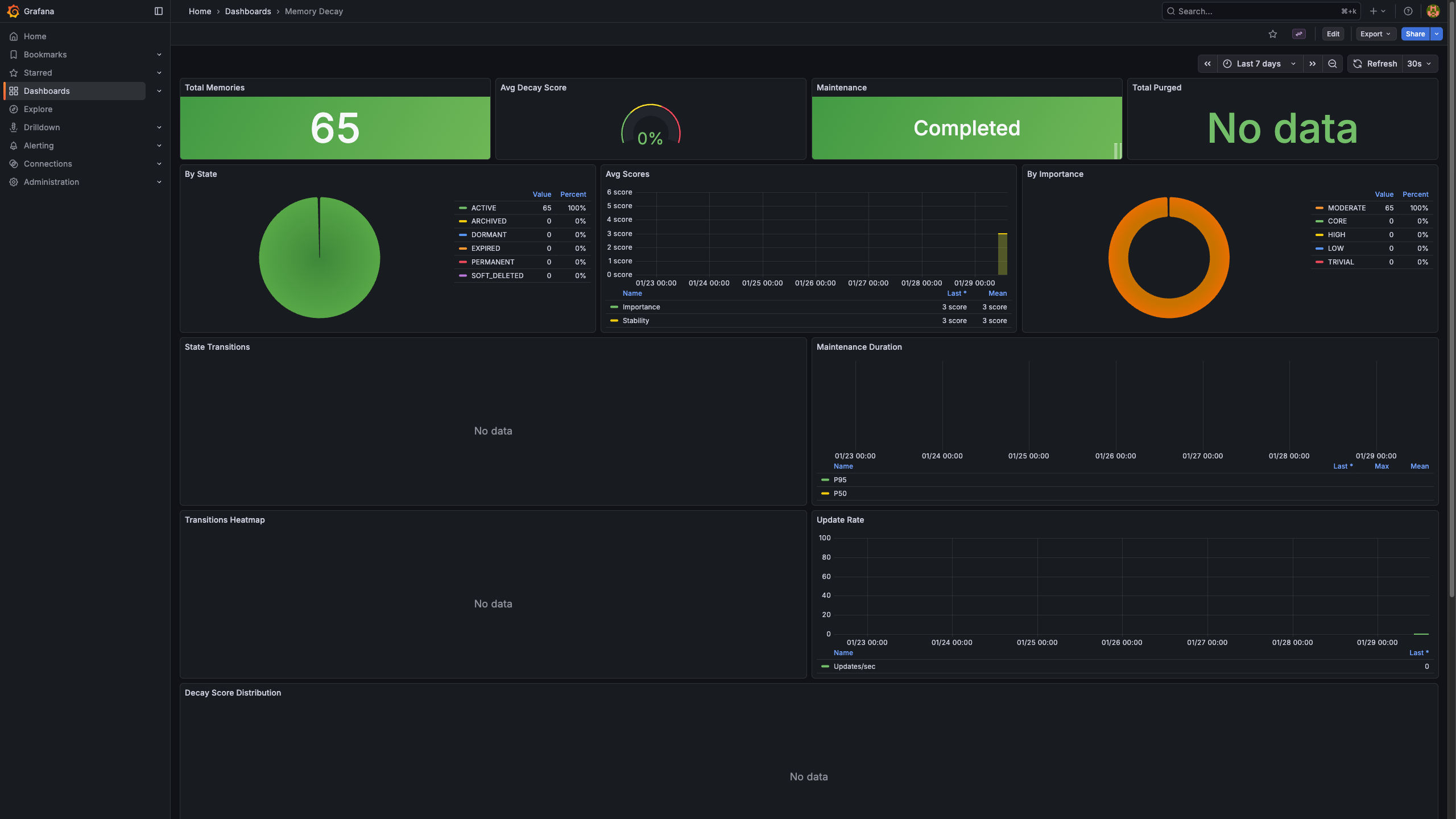
Task: Expand the Alerting sidebar section
Action: click(159, 146)
